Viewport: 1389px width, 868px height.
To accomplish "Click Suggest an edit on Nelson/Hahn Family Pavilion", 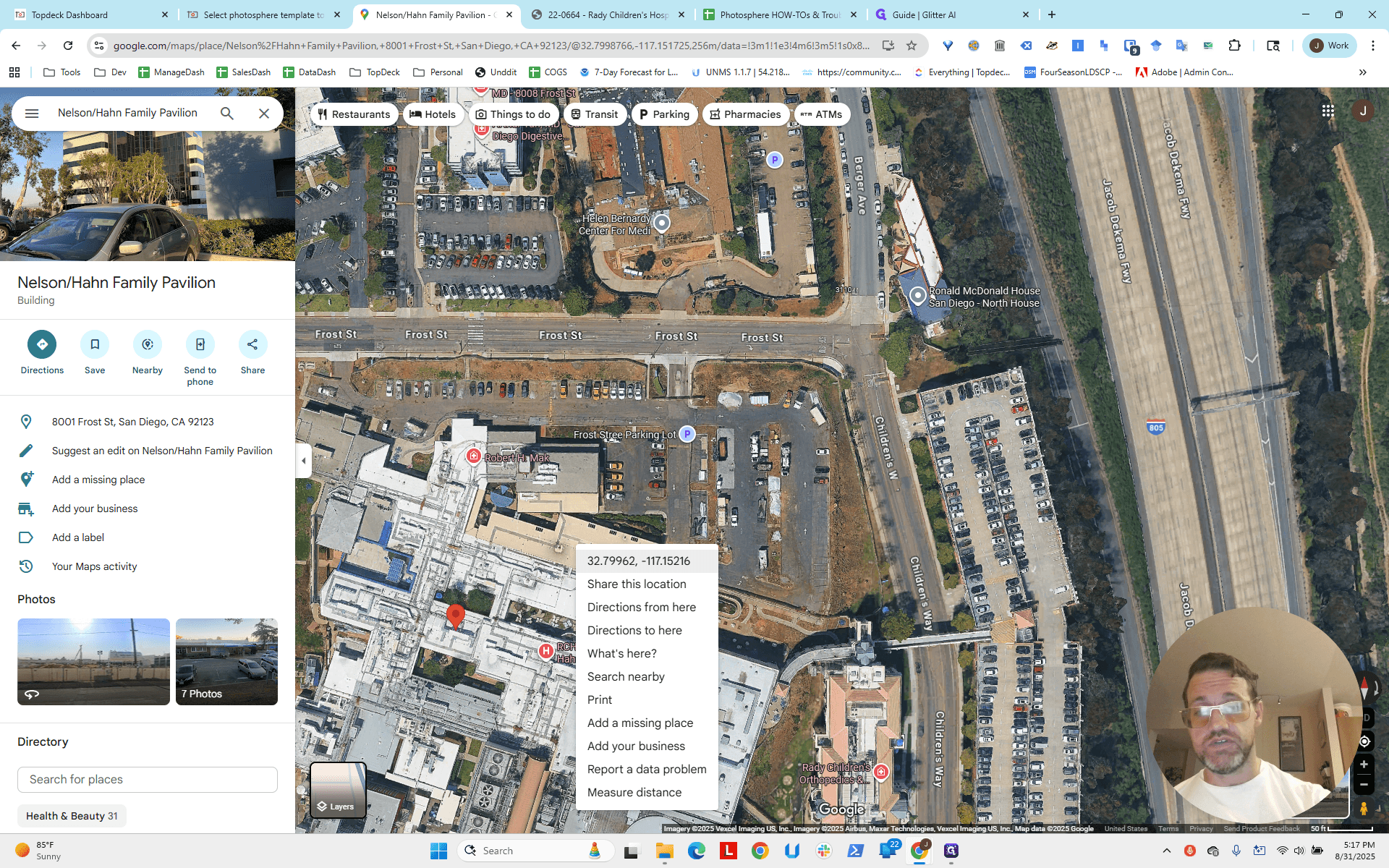I will (x=148, y=451).
